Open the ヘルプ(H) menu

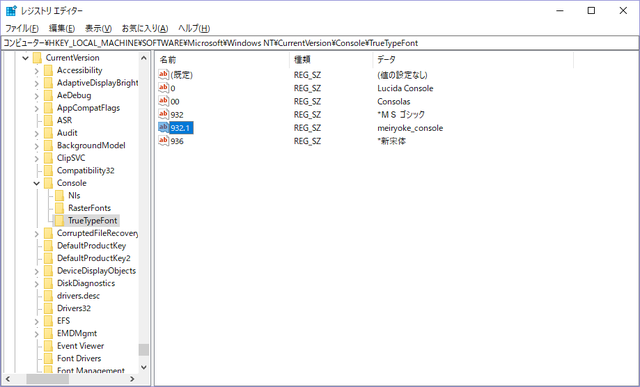click(194, 28)
